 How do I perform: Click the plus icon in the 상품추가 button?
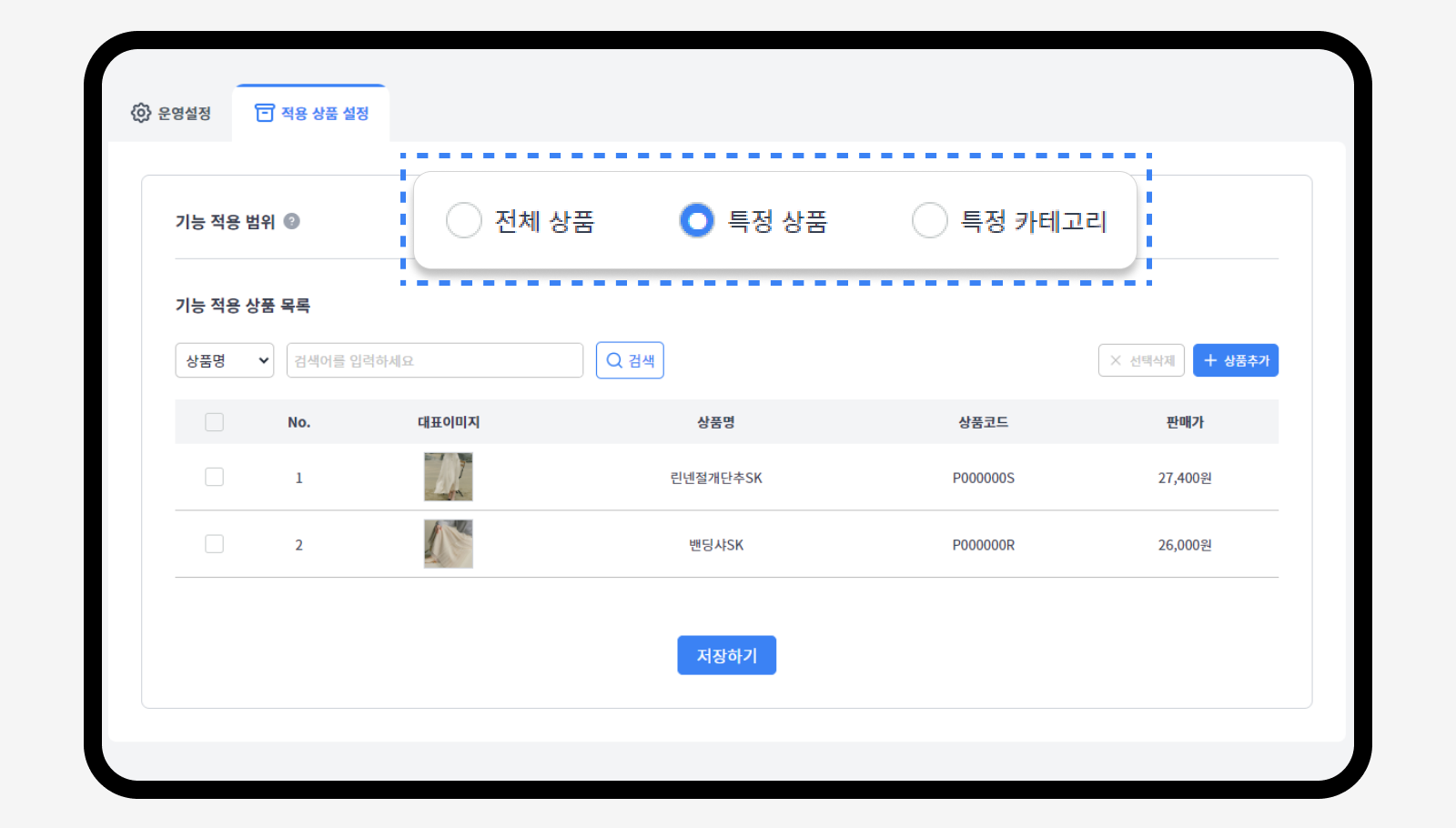pos(1210,360)
